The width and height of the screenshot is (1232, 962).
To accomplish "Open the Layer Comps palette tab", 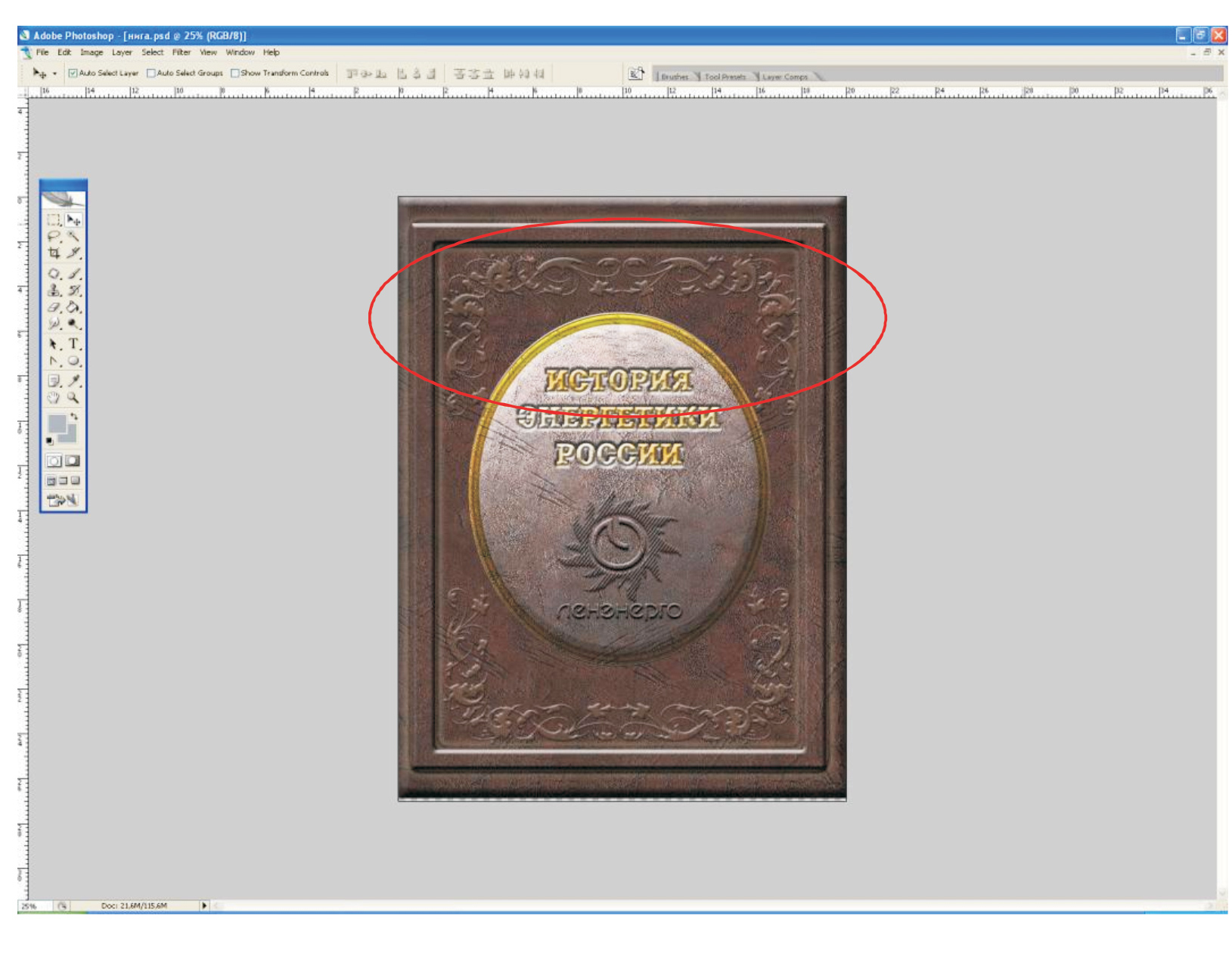I will click(784, 76).
